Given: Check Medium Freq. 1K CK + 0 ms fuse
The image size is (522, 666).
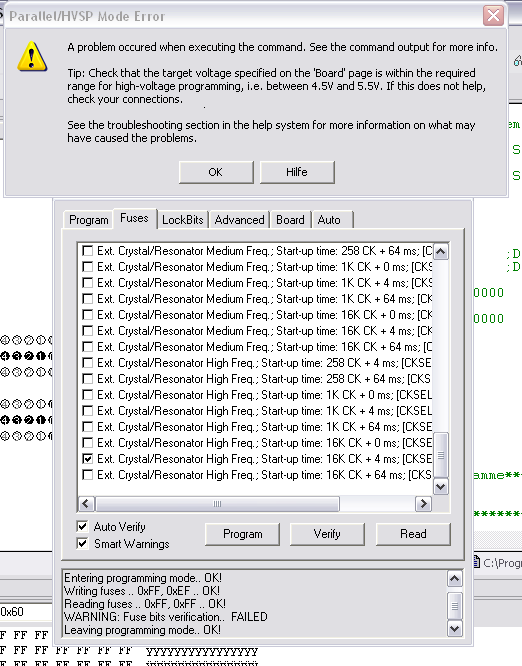Looking at the screenshot, I should tap(87, 267).
